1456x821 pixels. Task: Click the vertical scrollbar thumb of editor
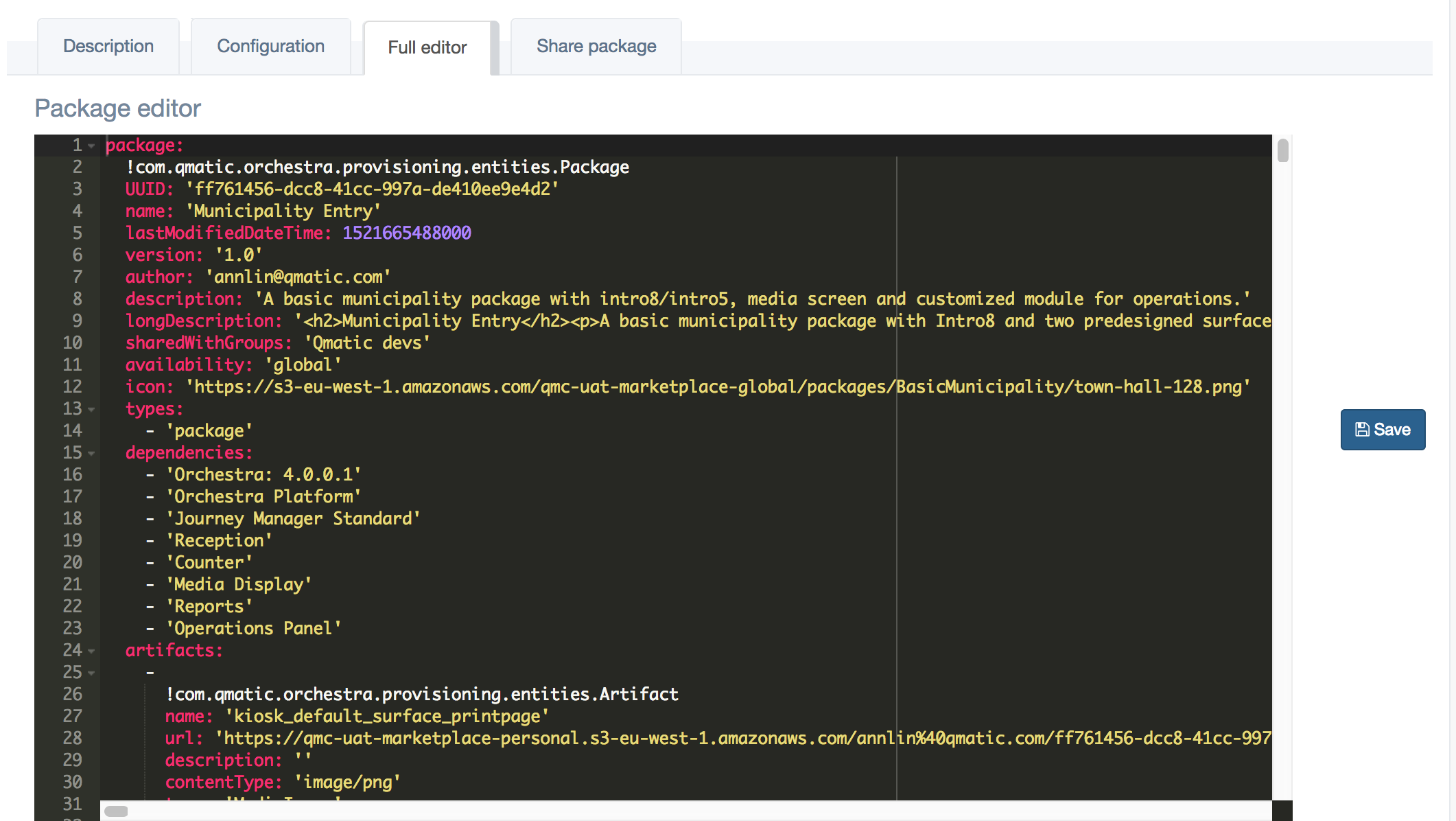(x=1282, y=150)
